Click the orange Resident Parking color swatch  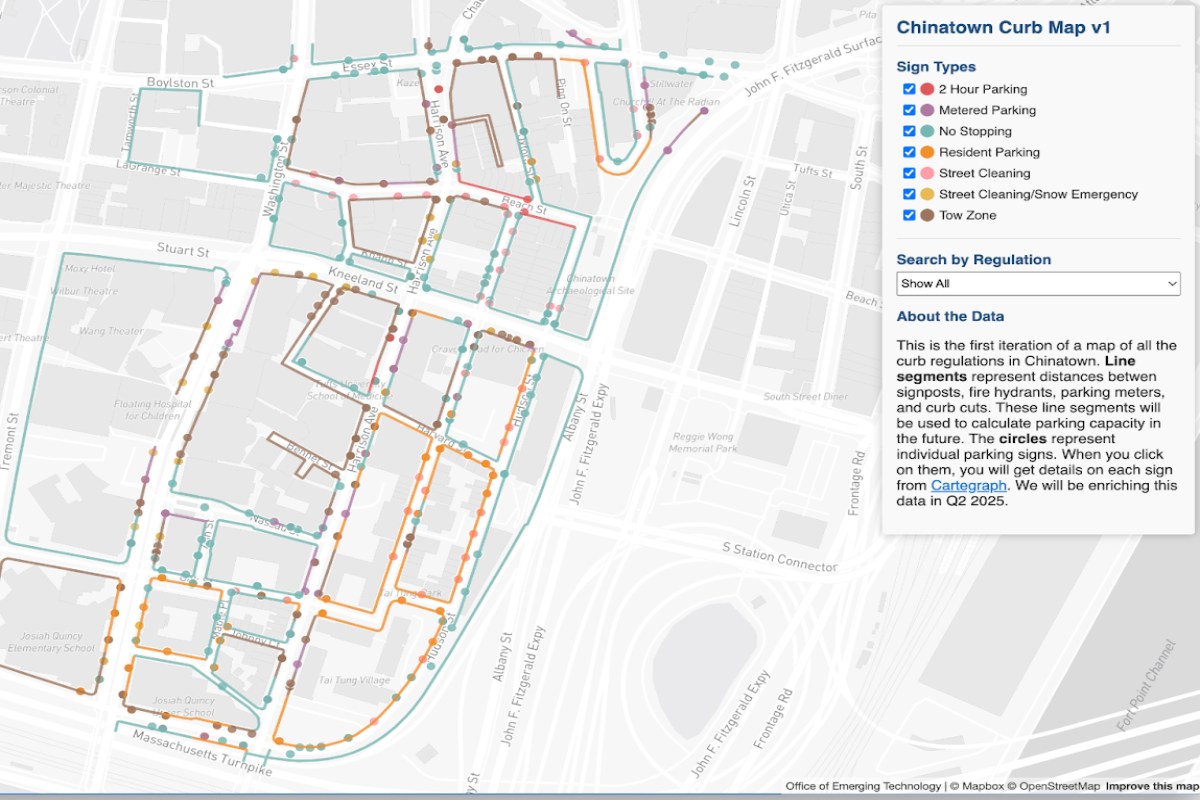point(927,152)
